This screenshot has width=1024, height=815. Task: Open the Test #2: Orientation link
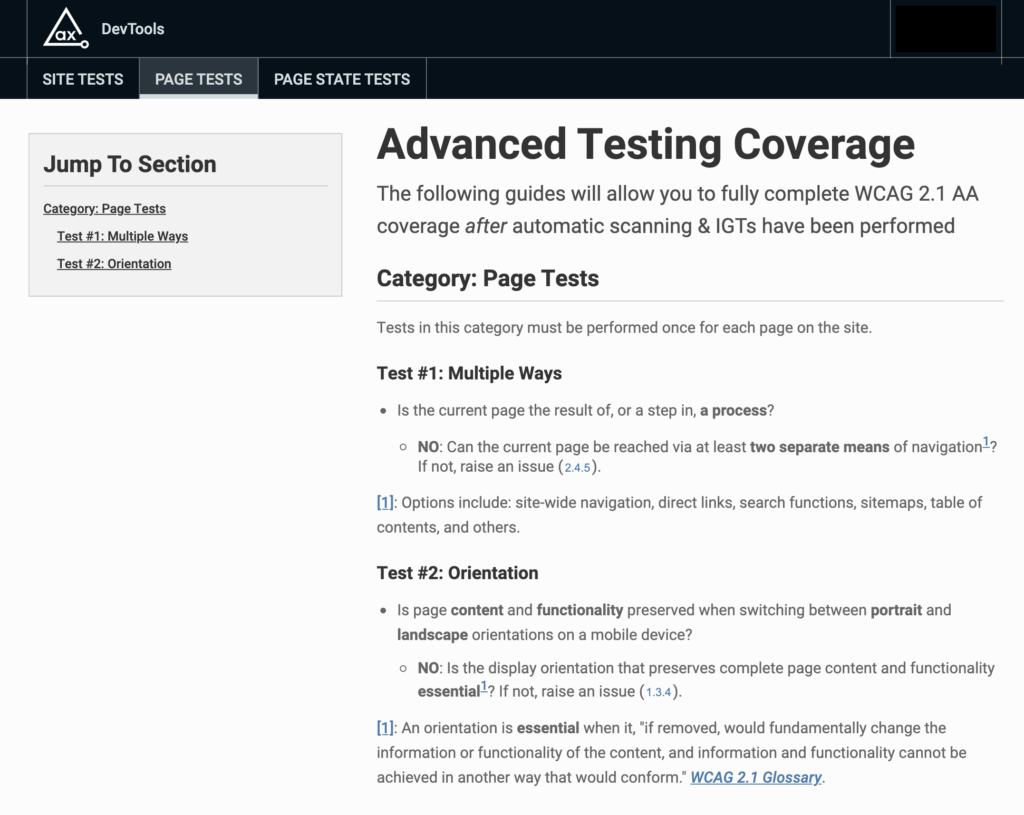click(x=114, y=263)
